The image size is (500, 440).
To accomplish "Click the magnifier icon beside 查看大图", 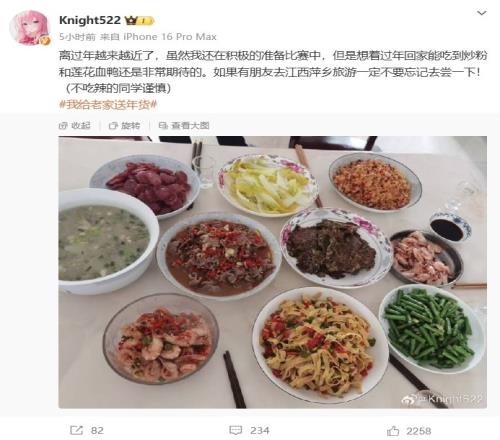I will (163, 126).
